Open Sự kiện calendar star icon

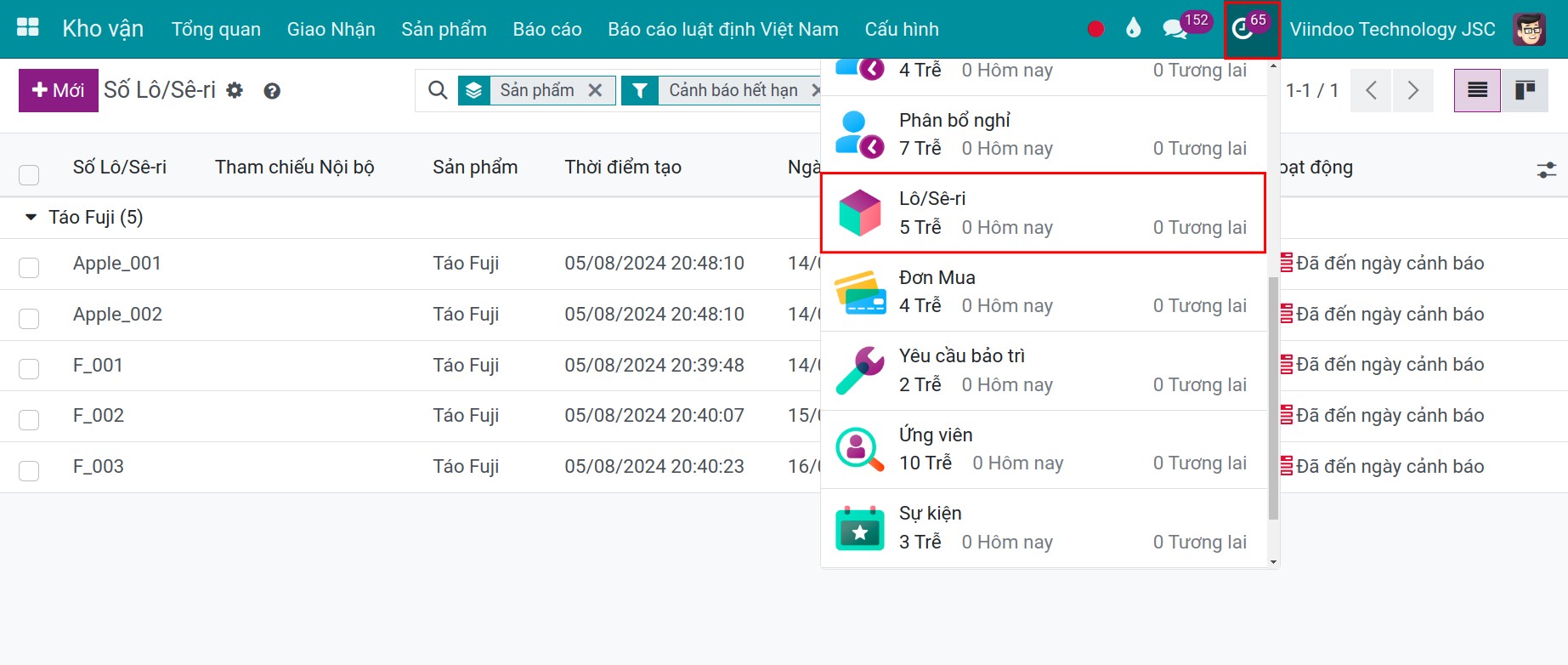coord(860,528)
